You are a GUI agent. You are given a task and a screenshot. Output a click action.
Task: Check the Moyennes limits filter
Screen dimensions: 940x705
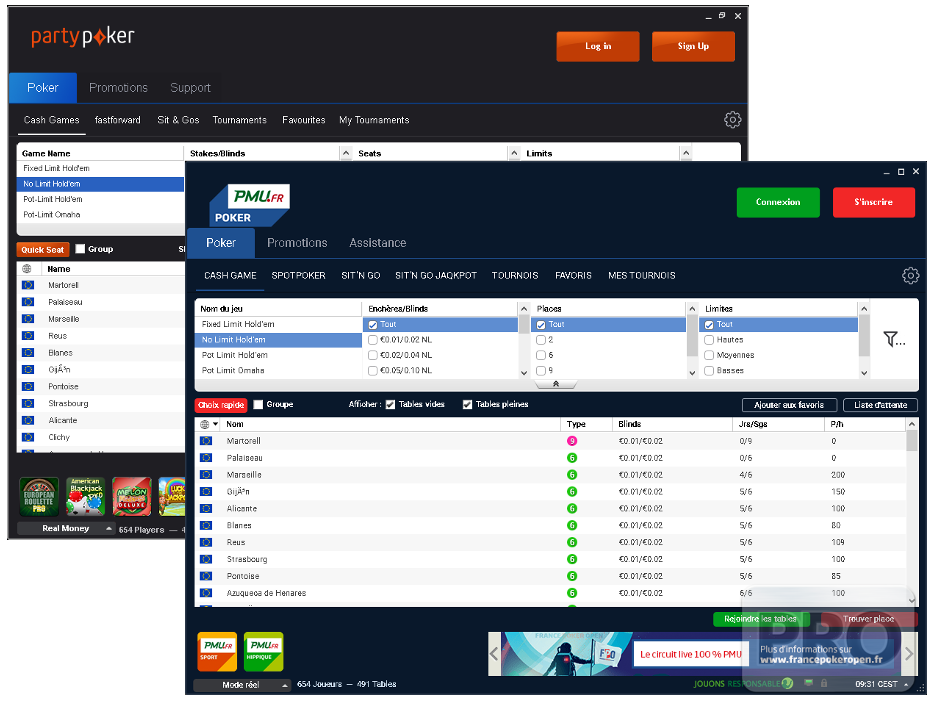point(709,355)
